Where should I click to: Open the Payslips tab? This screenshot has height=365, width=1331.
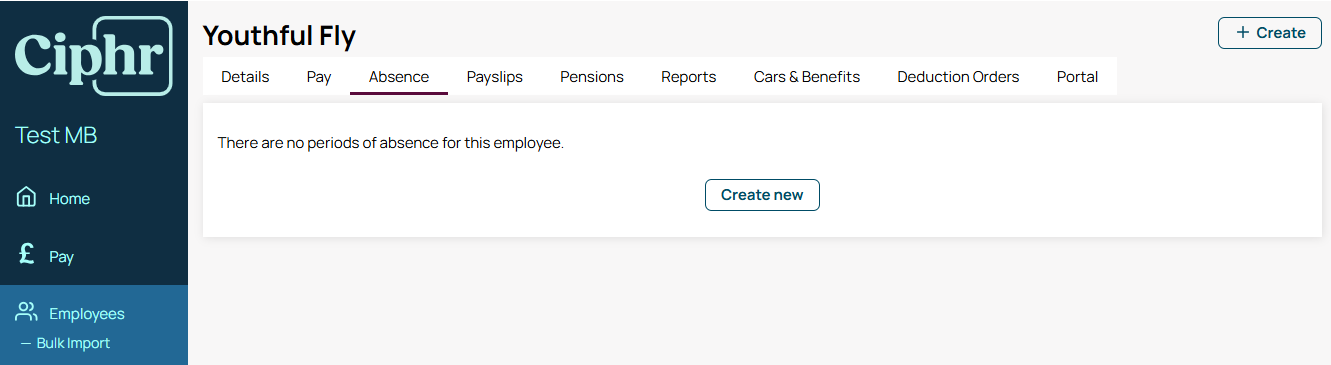(495, 77)
